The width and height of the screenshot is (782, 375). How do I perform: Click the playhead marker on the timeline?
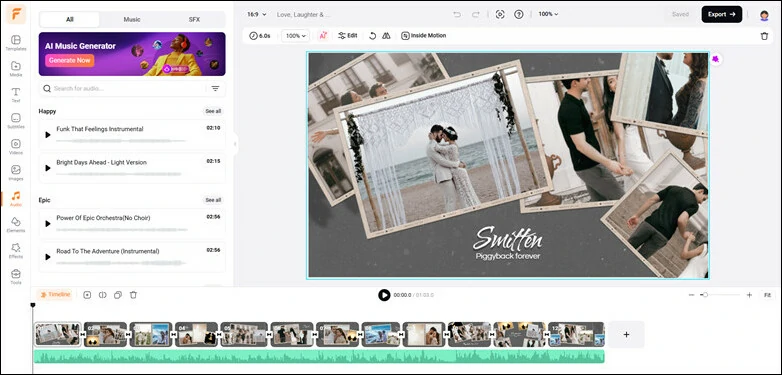click(x=33, y=305)
